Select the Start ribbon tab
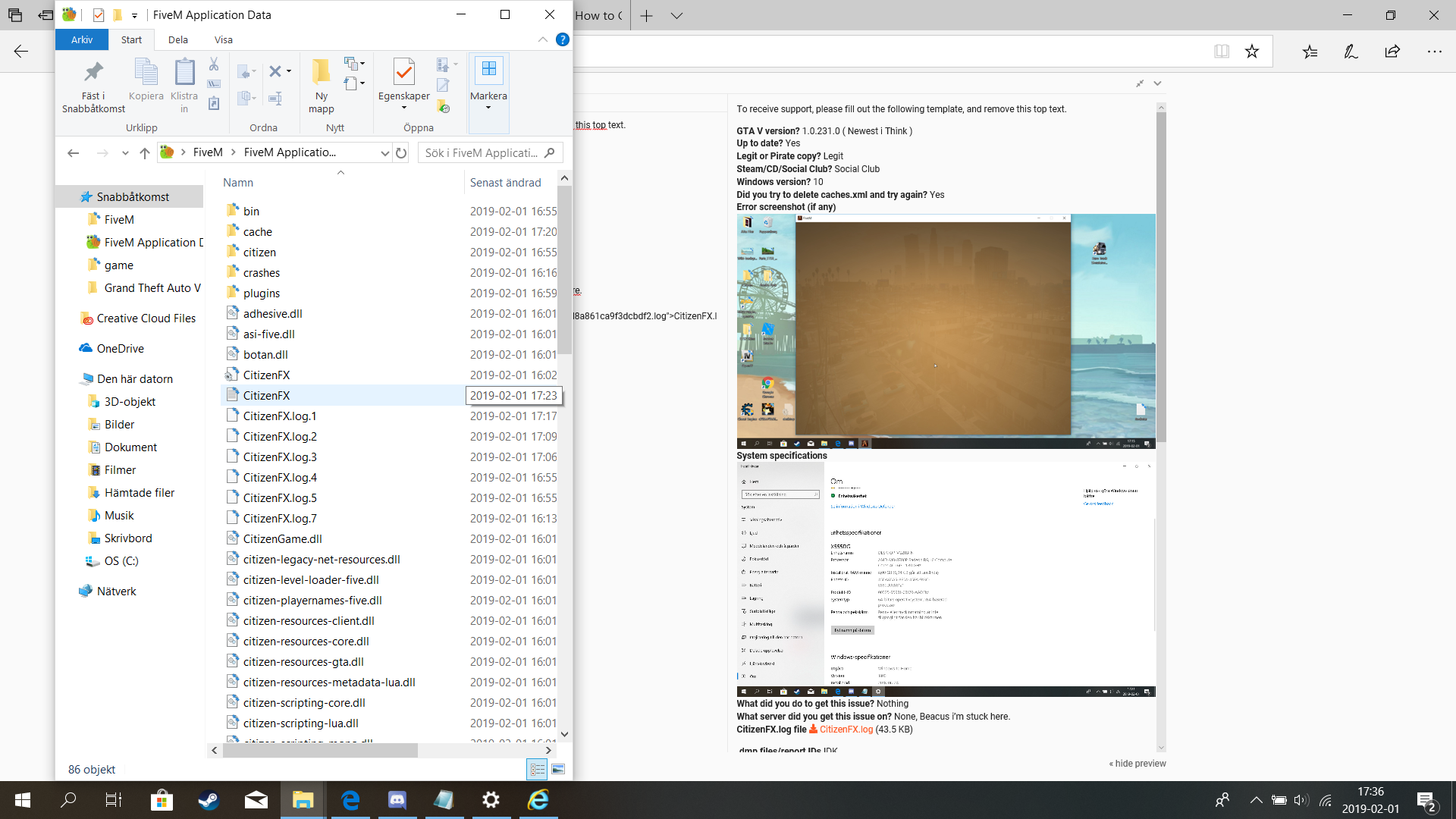1456x819 pixels. point(131,39)
